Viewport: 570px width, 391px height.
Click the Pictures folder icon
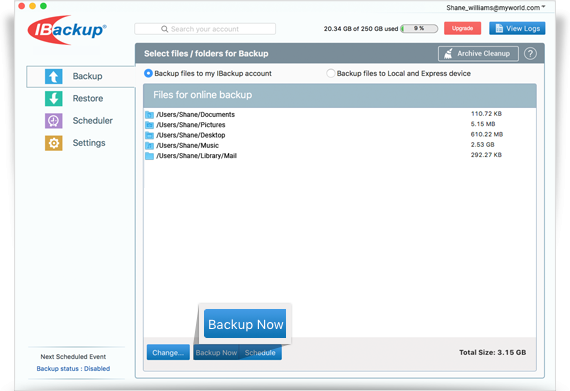[149, 125]
